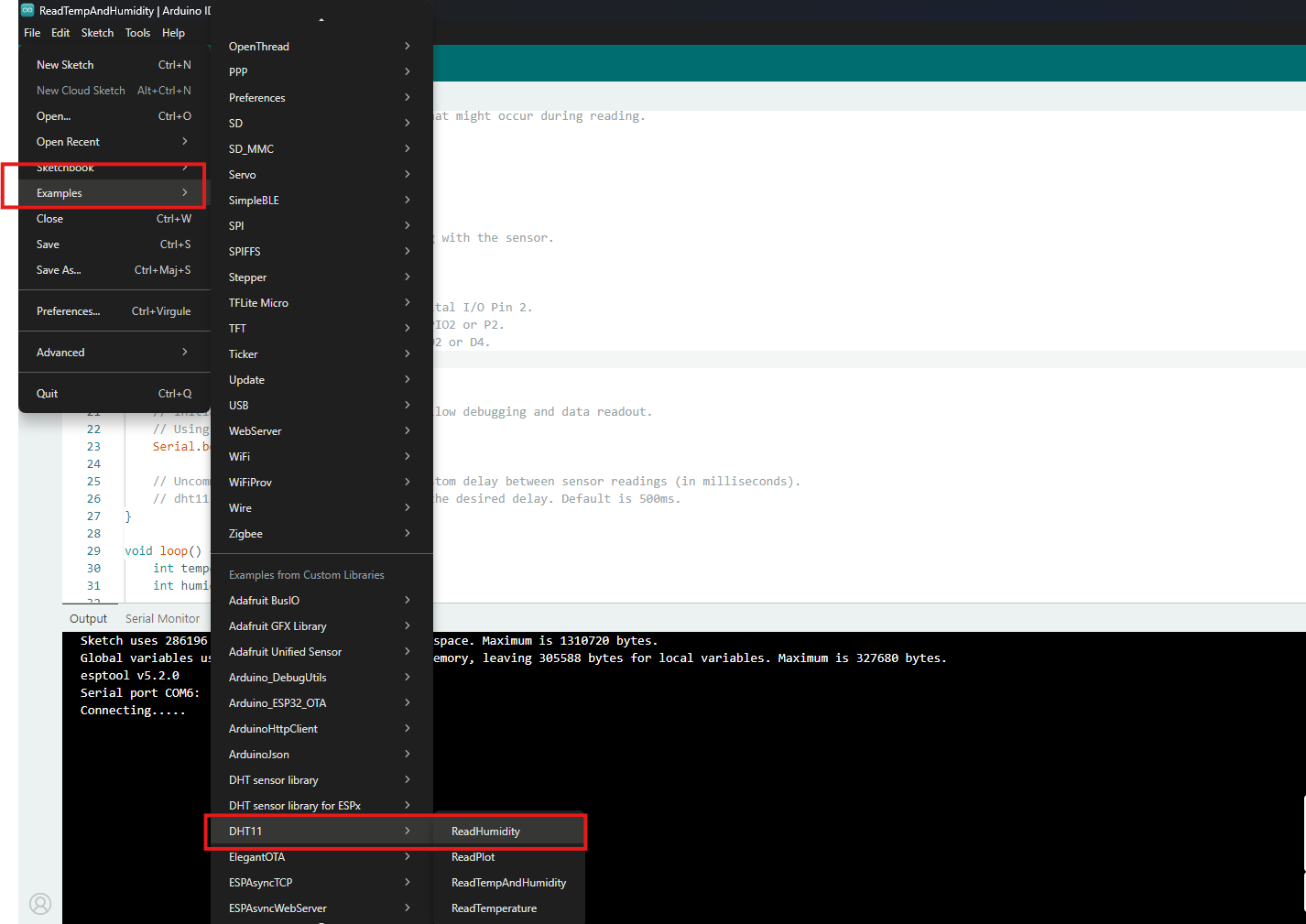
Task: Open the ReadHumidity example sketch
Action: pos(509,832)
